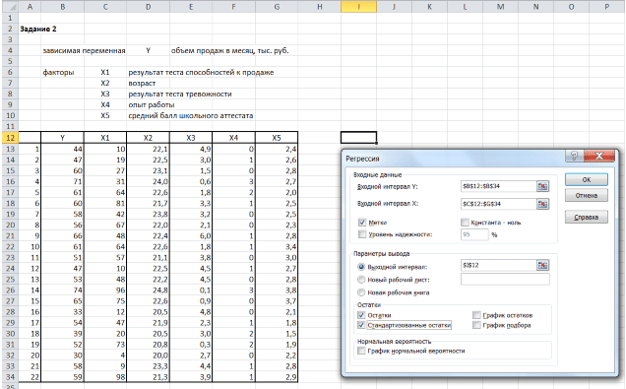
Task: Enable График нормальной вероятности checkbox
Action: click(x=361, y=351)
